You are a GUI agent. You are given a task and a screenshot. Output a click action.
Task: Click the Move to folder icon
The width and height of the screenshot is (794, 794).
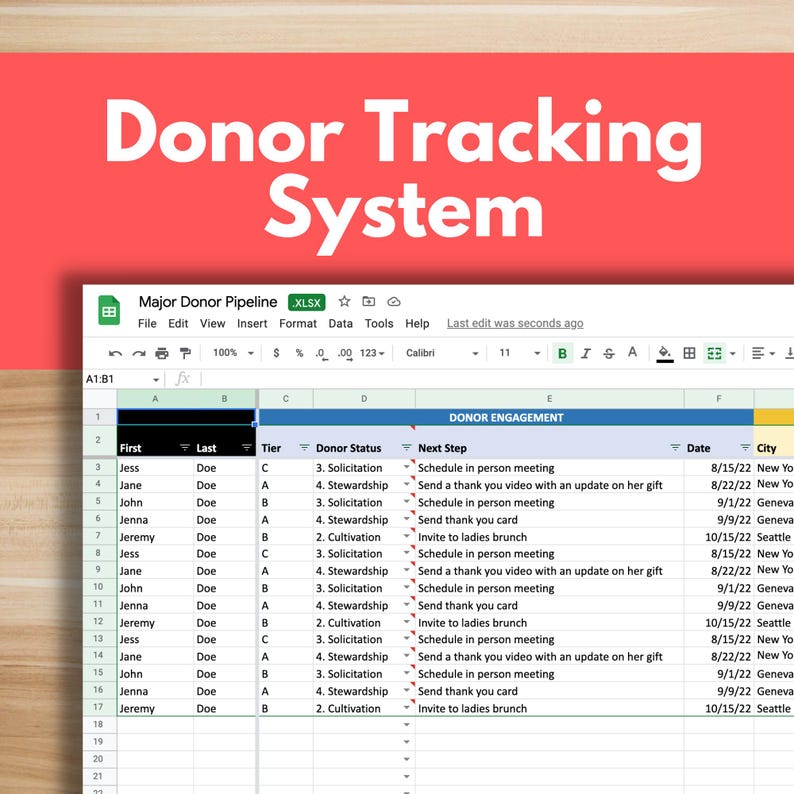point(369,301)
